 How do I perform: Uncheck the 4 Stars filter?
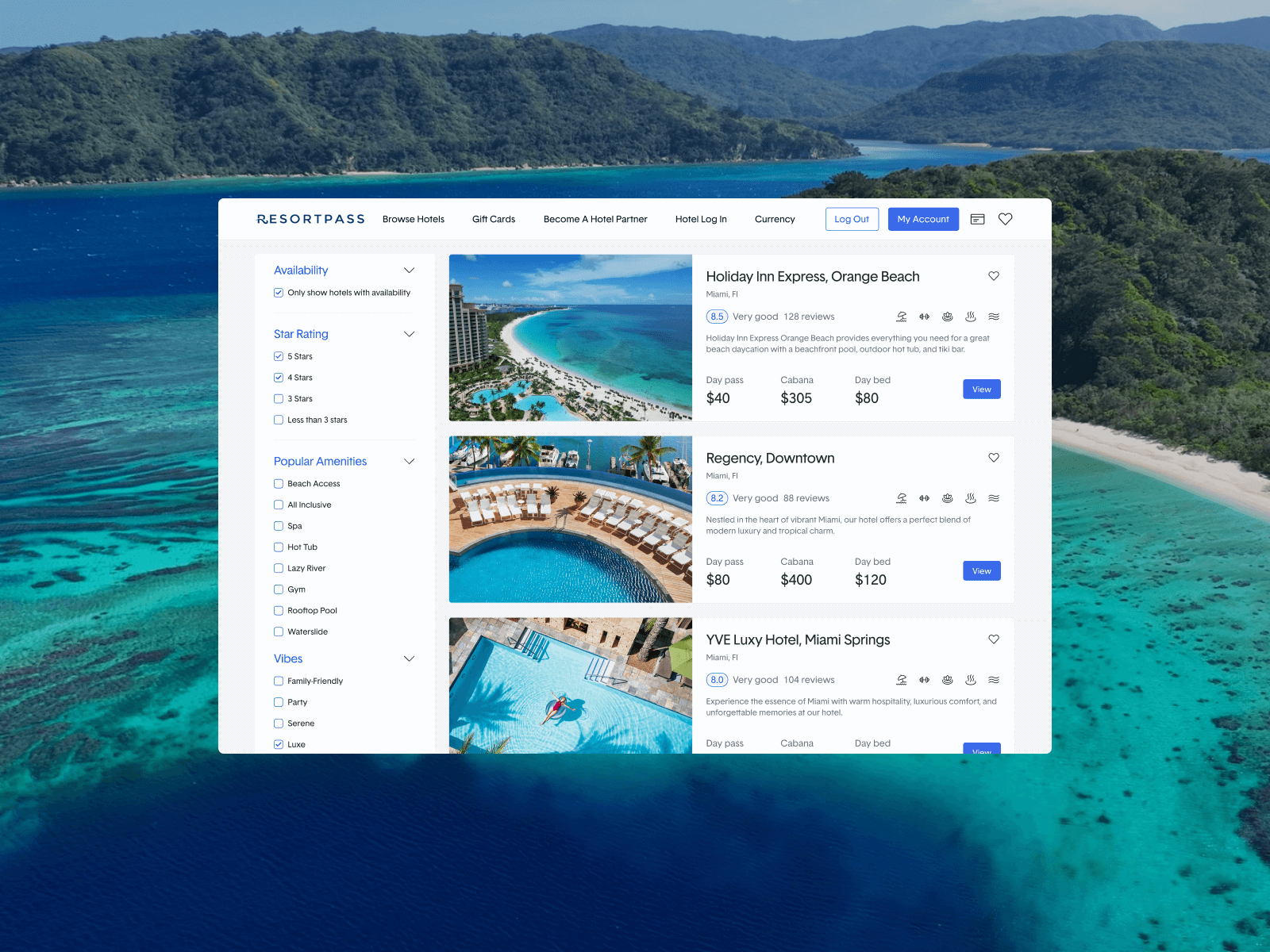coord(279,378)
